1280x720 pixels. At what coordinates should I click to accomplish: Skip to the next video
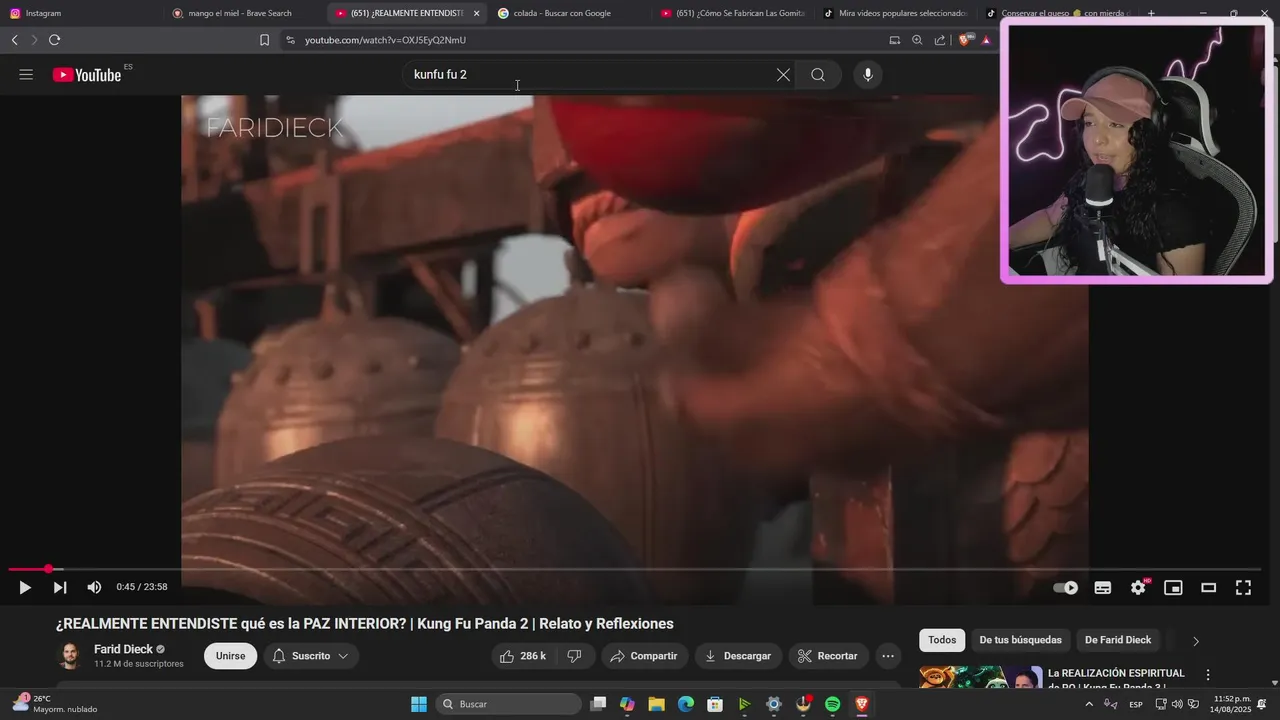pos(60,588)
